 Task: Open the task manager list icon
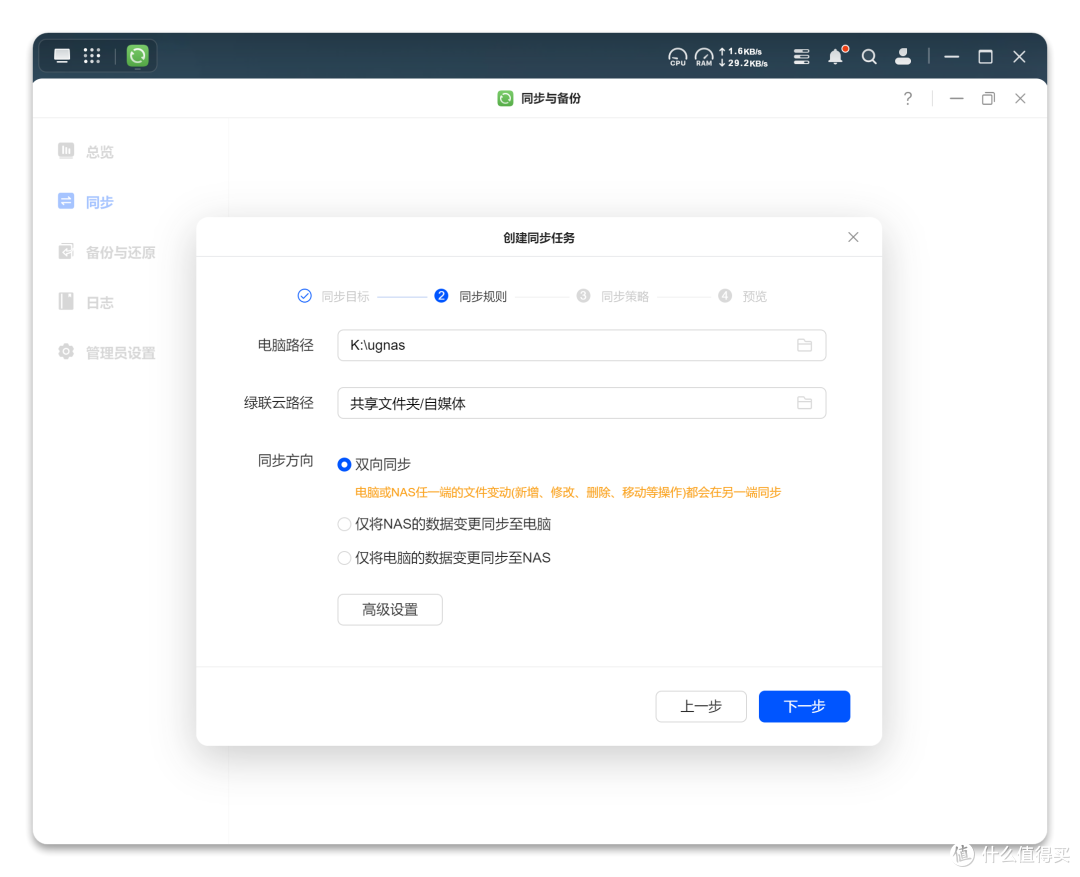pos(801,56)
